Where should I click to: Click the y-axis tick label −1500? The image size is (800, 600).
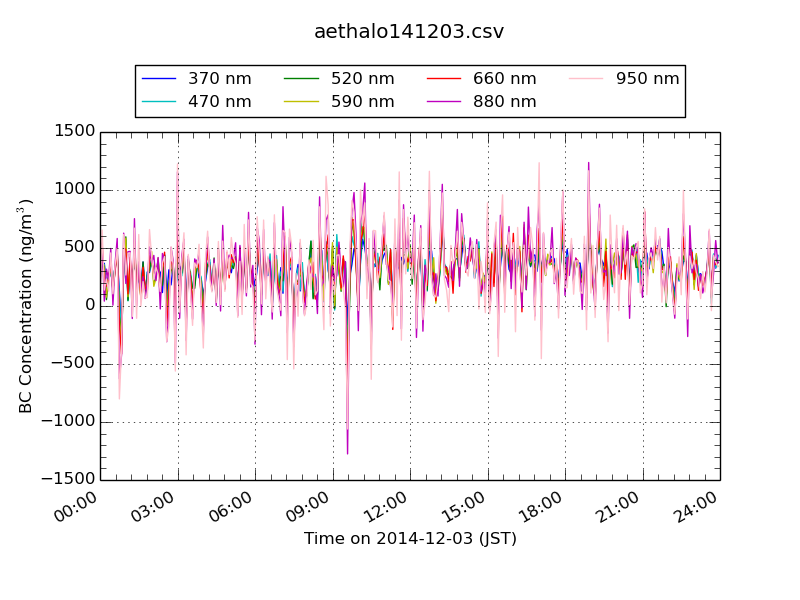68,479
